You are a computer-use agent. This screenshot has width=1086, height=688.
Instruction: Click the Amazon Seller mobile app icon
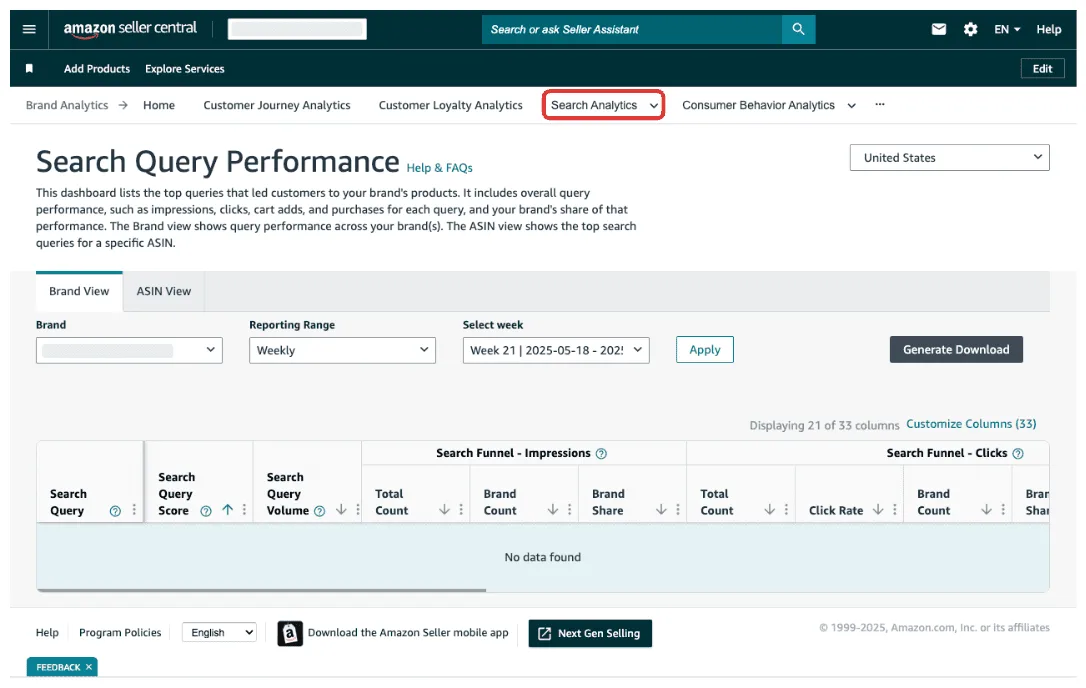(x=290, y=633)
